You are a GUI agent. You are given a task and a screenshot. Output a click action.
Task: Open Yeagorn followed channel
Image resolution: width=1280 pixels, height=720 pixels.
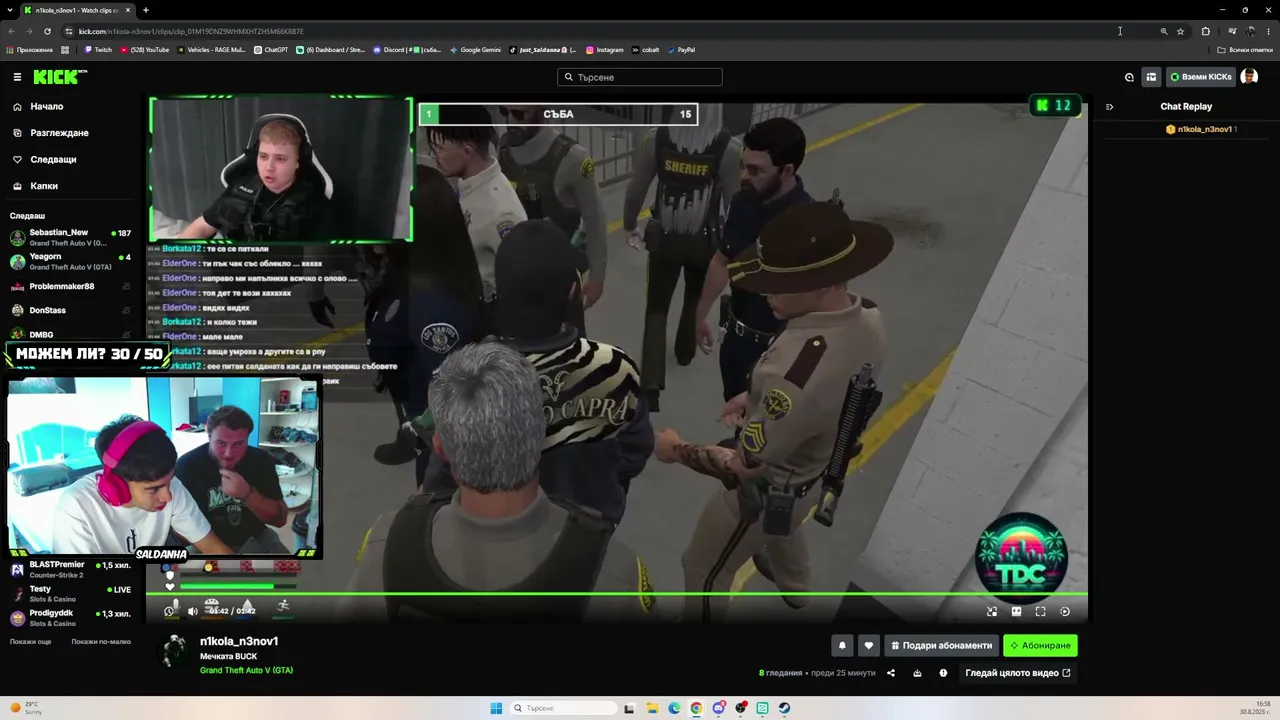[70, 261]
